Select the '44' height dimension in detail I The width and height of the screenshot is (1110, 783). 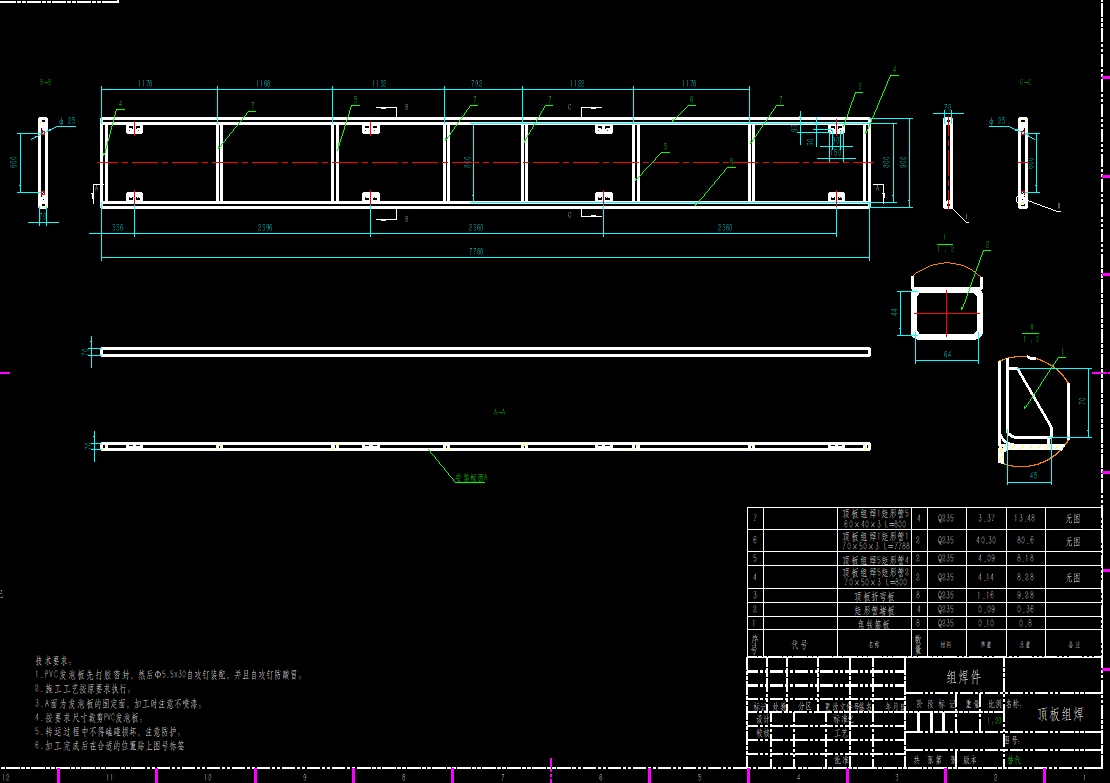point(895,312)
